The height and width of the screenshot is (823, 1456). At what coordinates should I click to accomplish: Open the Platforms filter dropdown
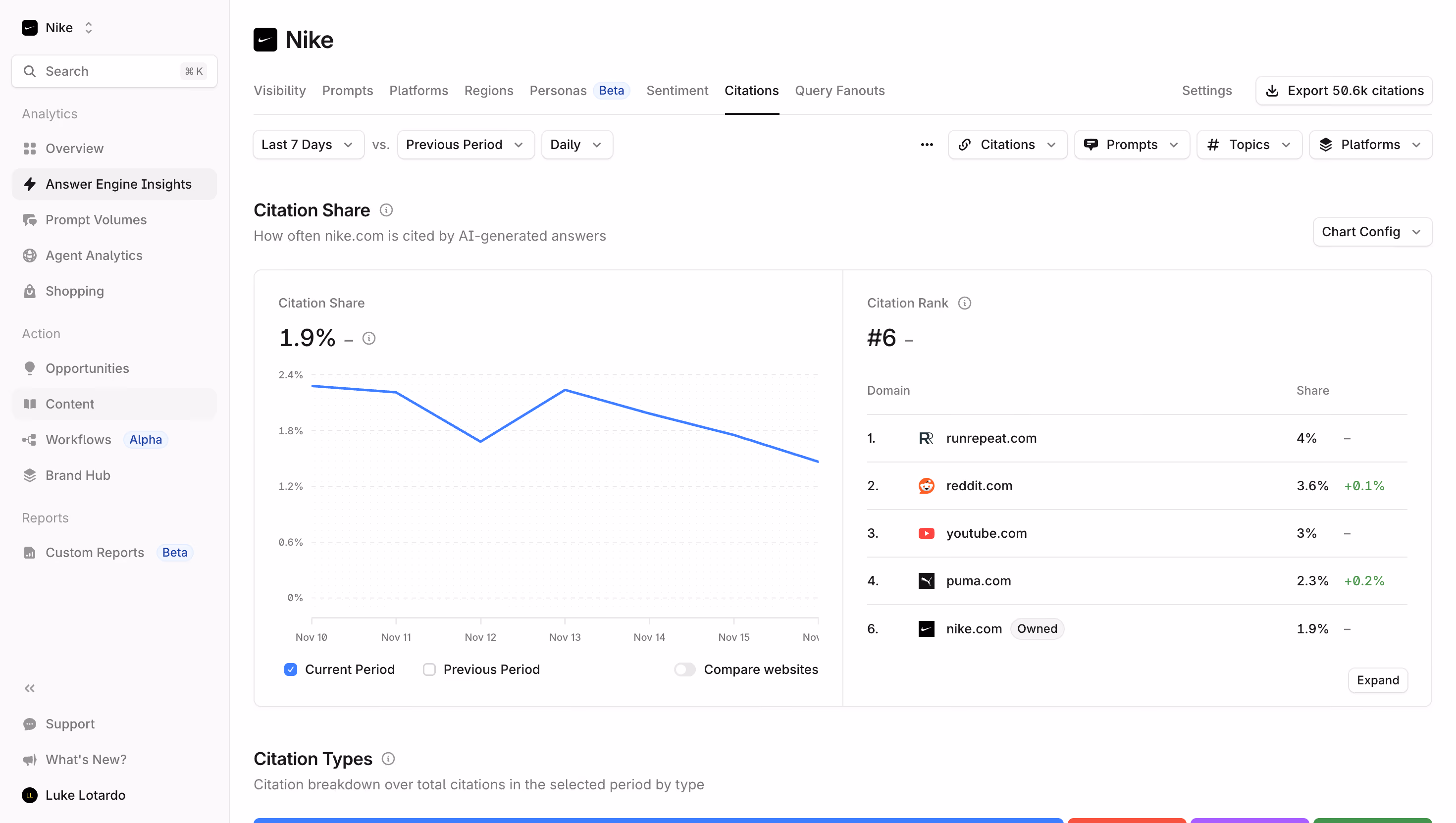click(x=1371, y=145)
